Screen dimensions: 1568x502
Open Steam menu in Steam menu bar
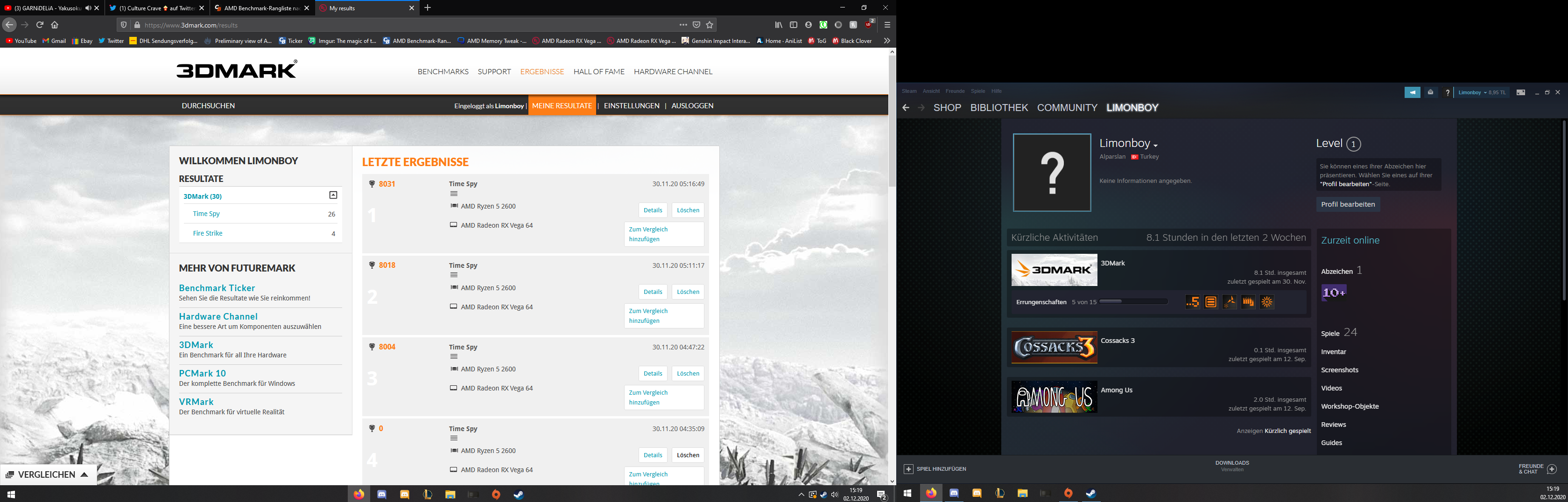point(909,91)
